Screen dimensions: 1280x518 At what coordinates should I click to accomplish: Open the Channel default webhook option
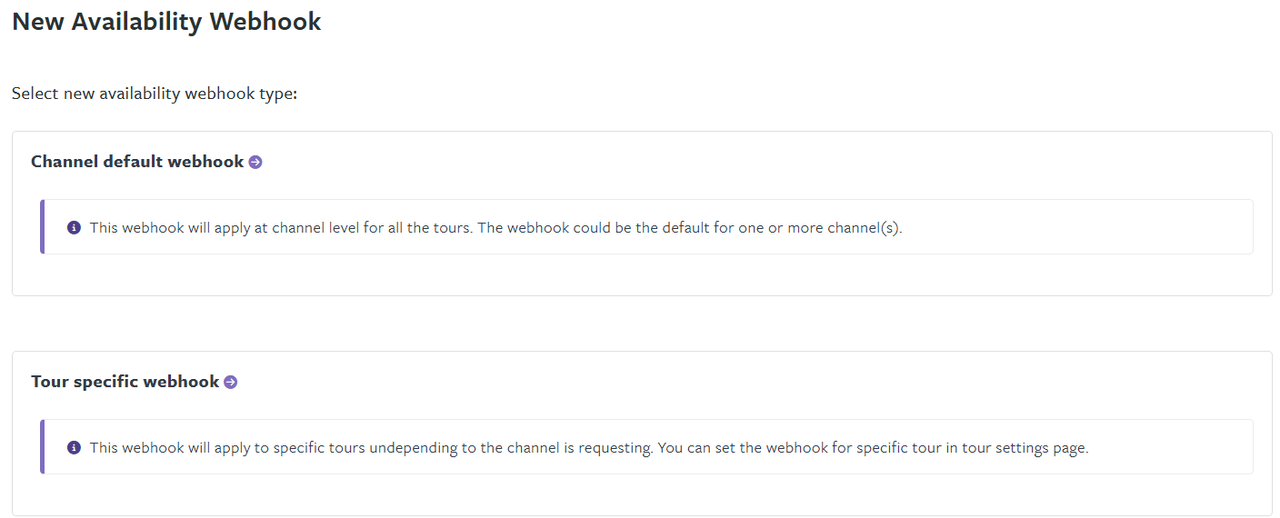138,161
